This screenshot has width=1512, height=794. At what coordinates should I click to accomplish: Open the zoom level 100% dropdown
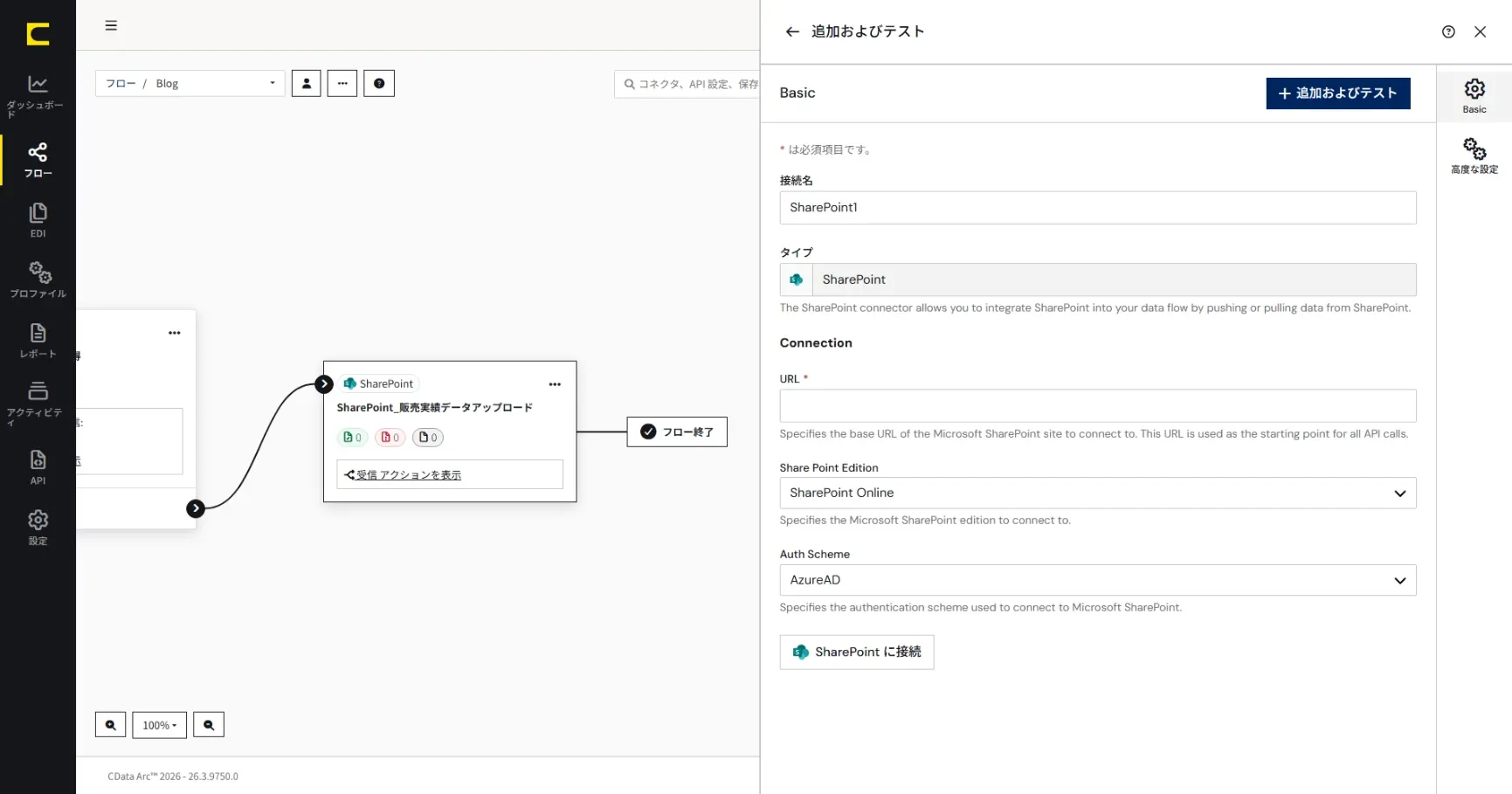160,725
